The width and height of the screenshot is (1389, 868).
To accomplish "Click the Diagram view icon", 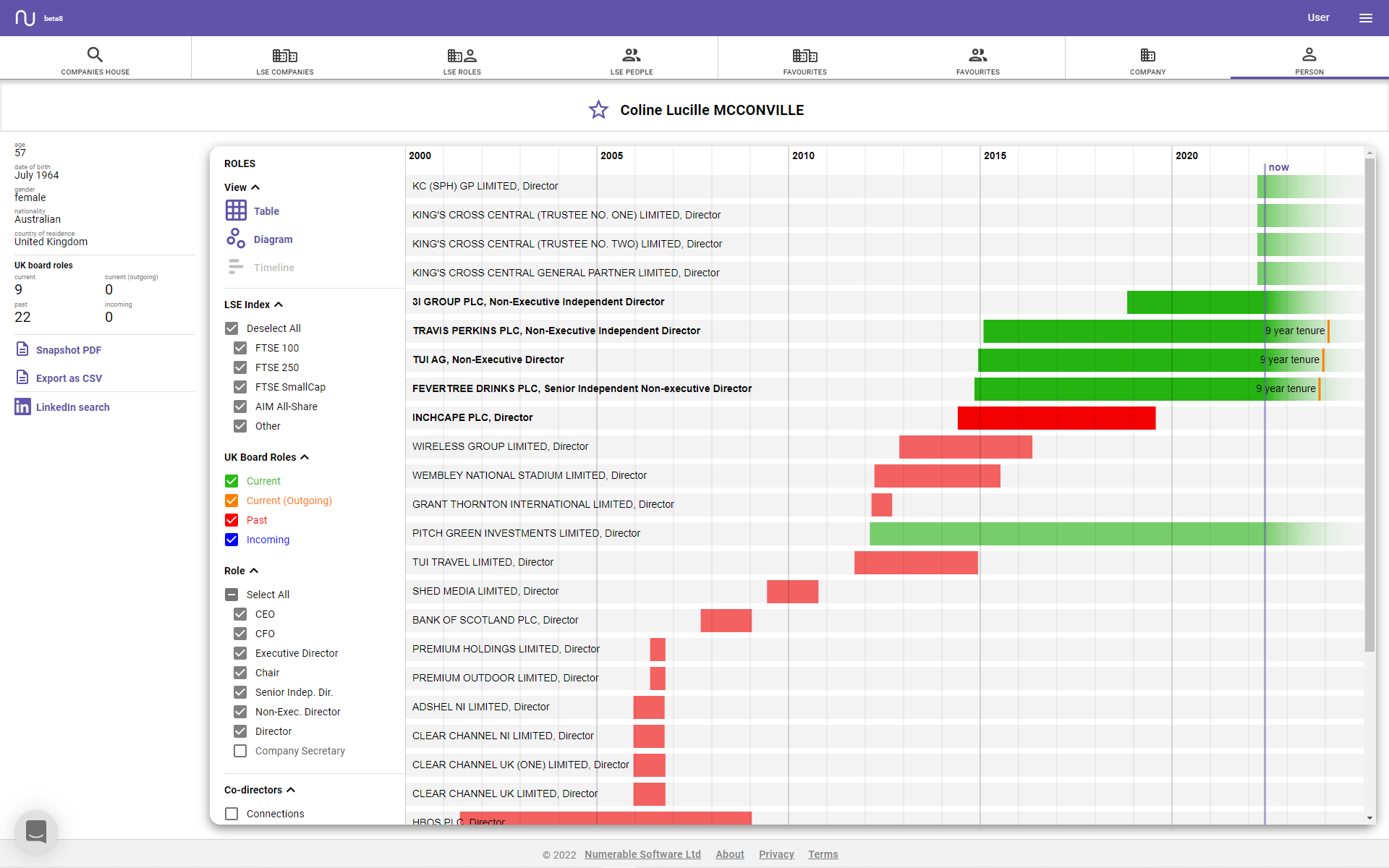I will tap(236, 239).
